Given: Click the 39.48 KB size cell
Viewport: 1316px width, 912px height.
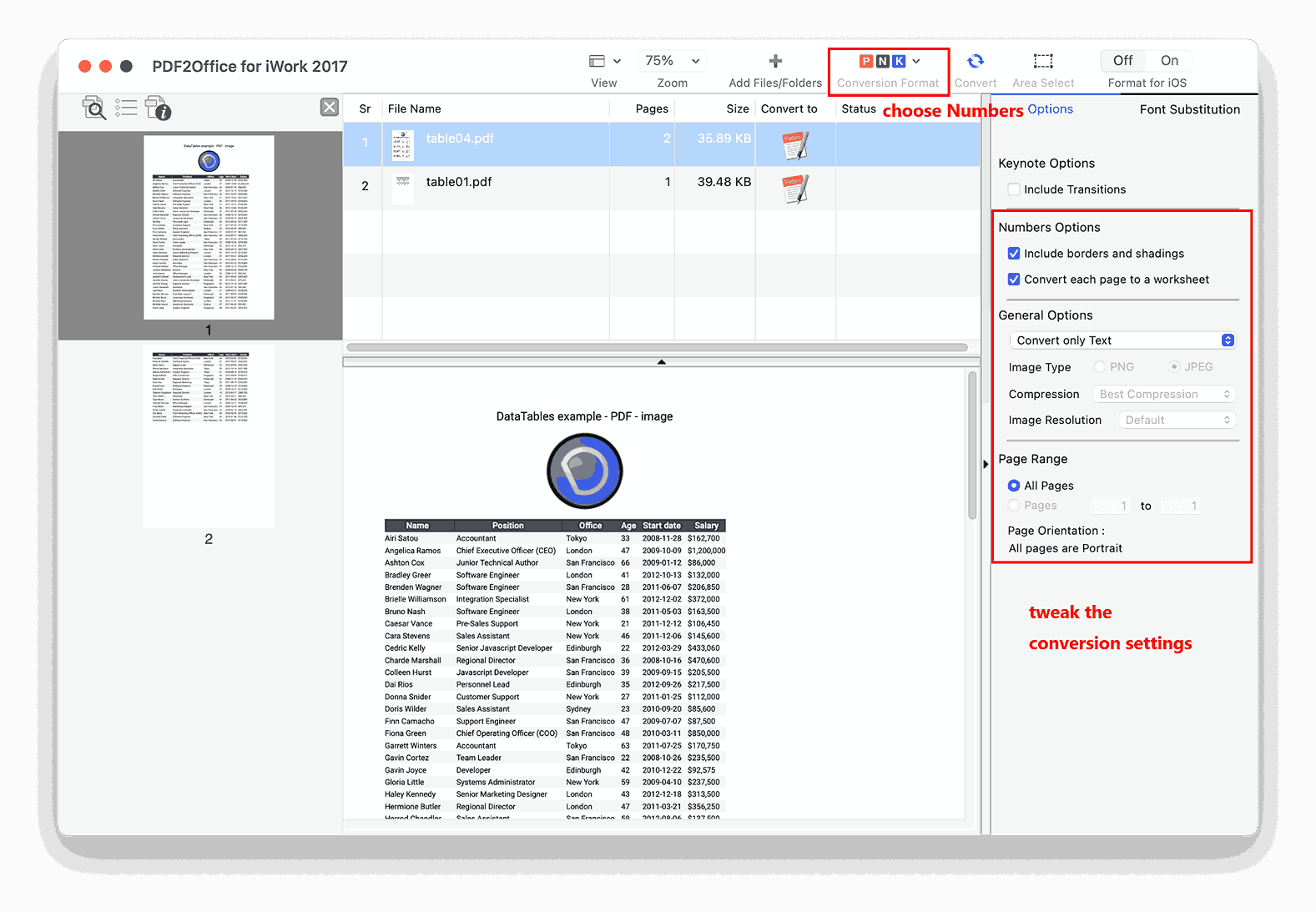Looking at the screenshot, I should point(724,182).
